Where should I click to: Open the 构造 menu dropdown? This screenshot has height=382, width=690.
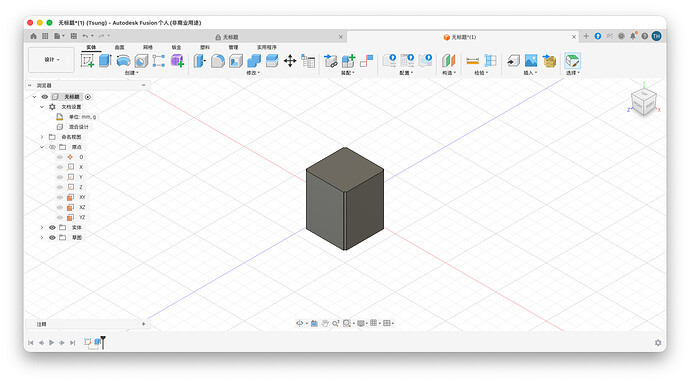449,73
